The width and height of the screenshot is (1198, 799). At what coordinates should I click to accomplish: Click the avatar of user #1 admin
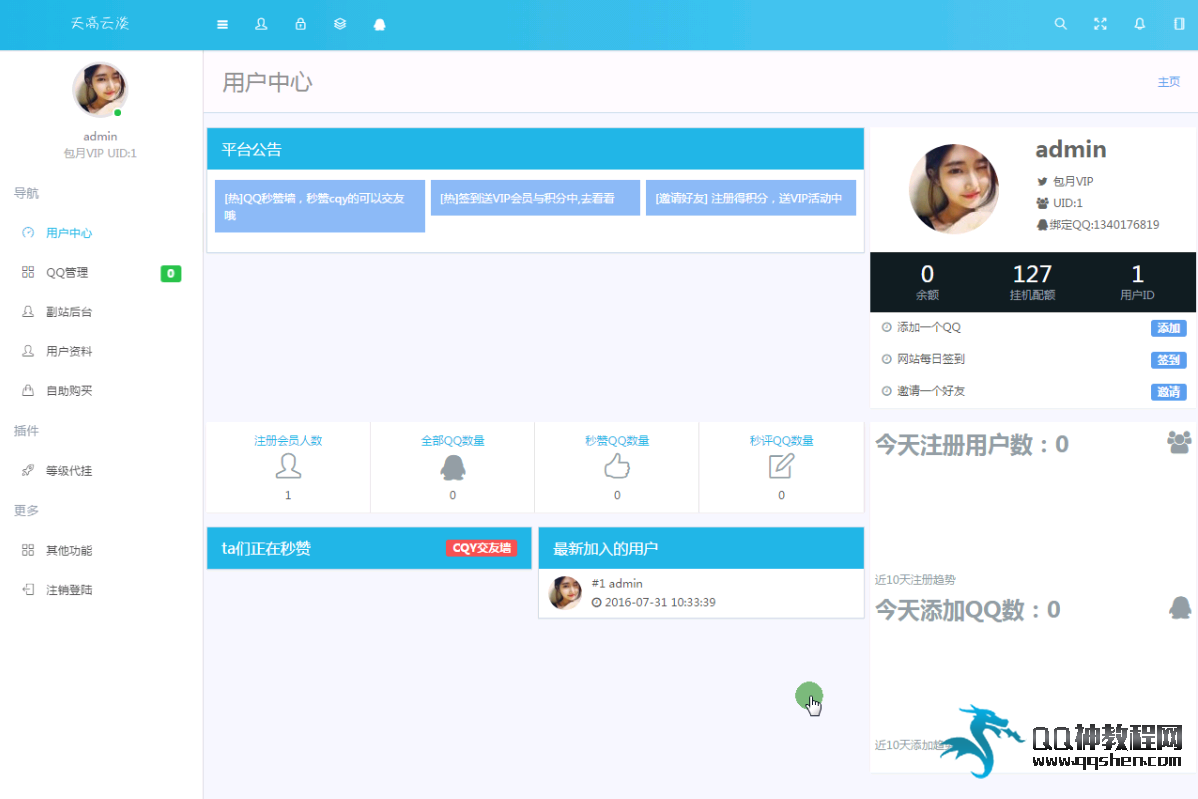tap(565, 593)
